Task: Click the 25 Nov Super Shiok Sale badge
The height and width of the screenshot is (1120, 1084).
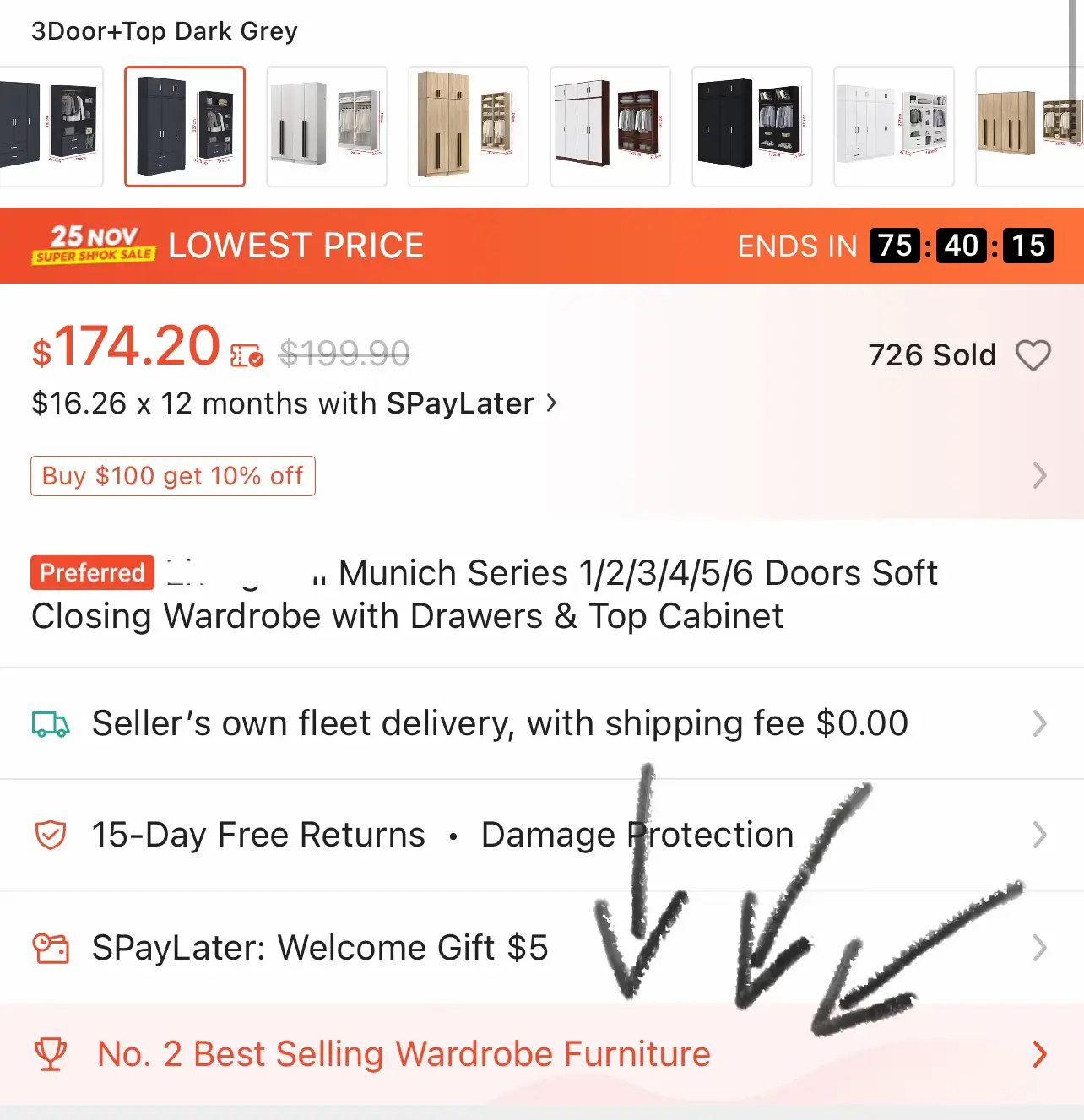Action: [94, 245]
